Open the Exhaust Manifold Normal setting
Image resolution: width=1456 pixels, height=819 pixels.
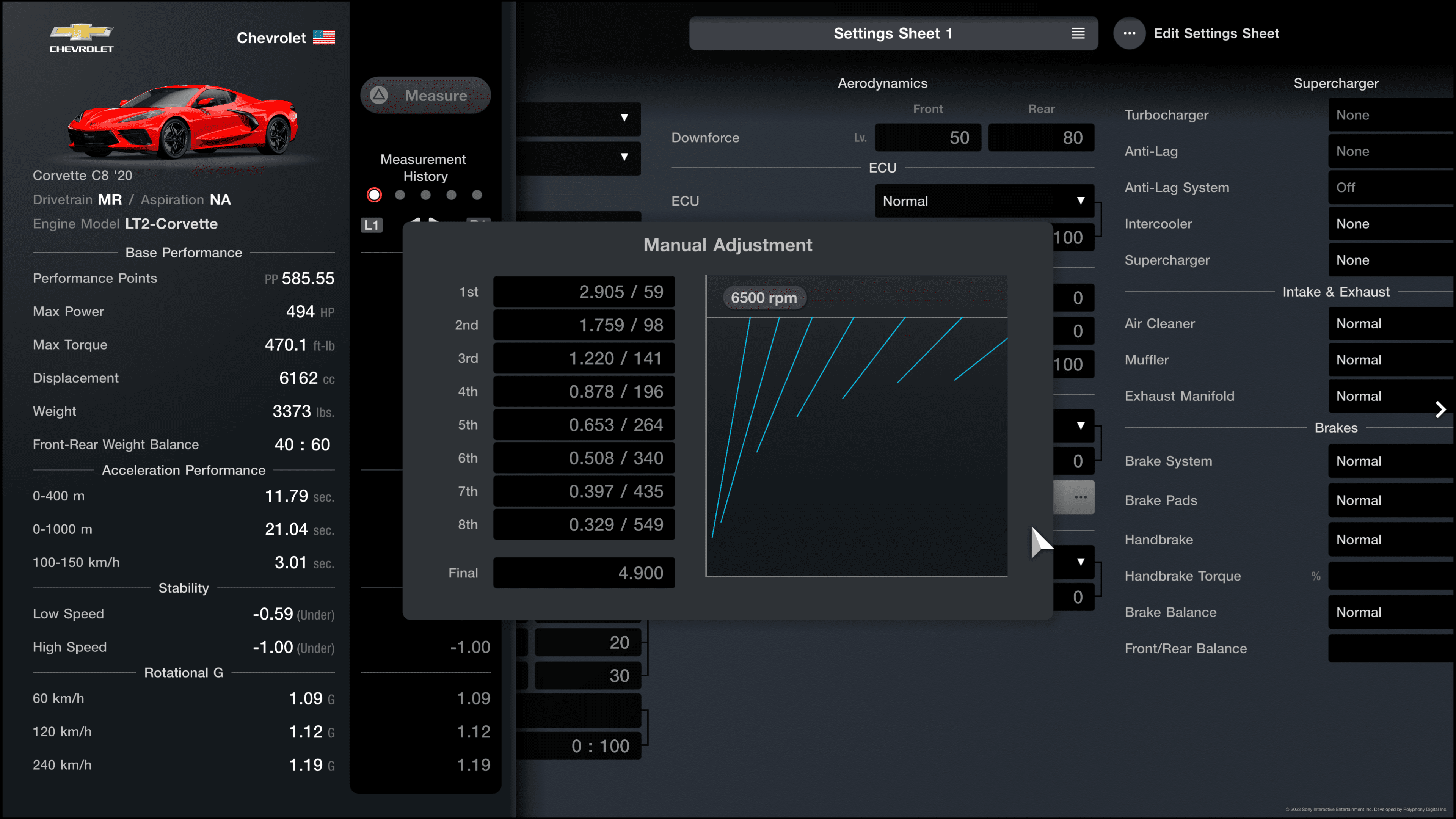coord(1392,395)
